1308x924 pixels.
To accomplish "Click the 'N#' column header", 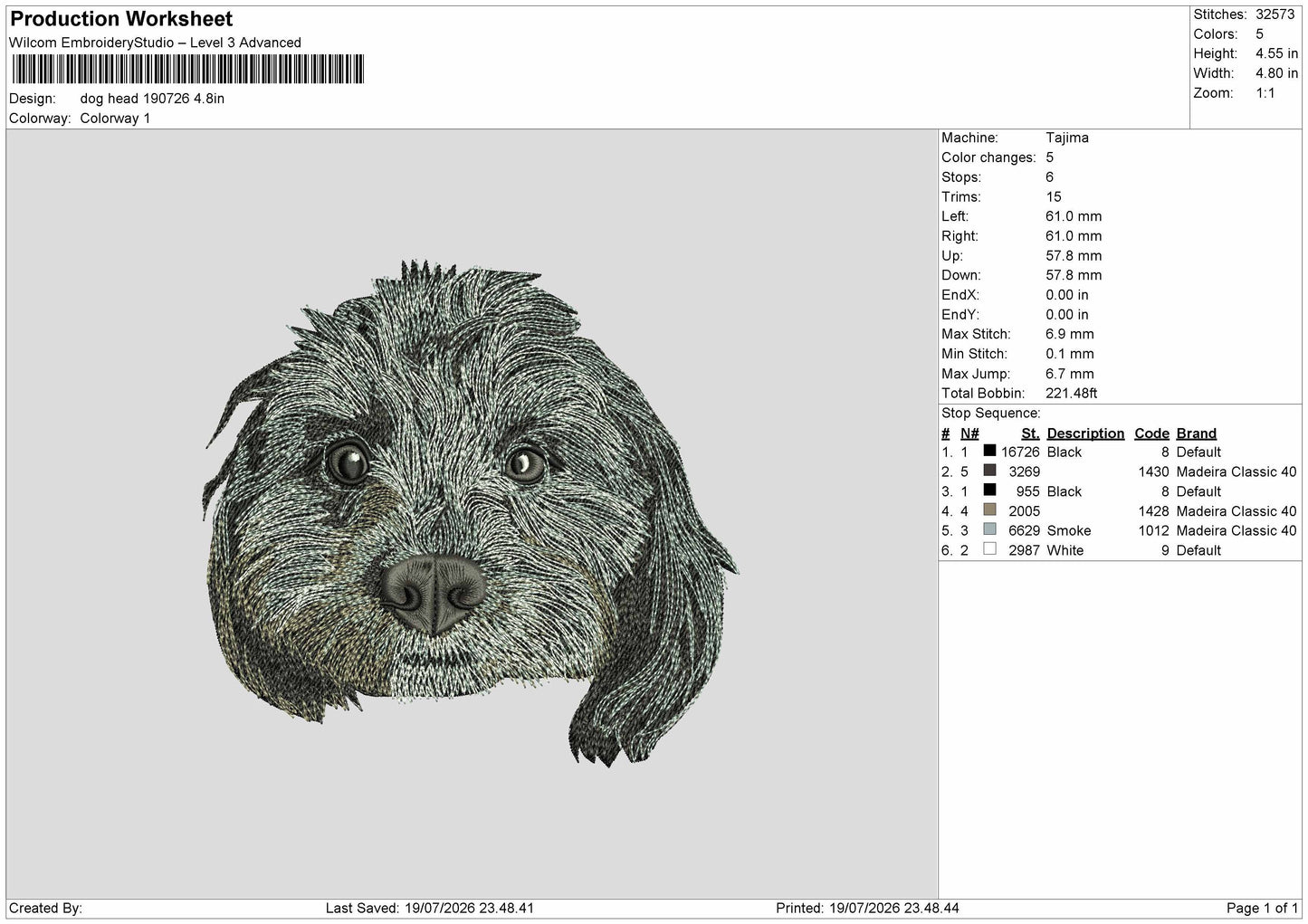I will [969, 433].
